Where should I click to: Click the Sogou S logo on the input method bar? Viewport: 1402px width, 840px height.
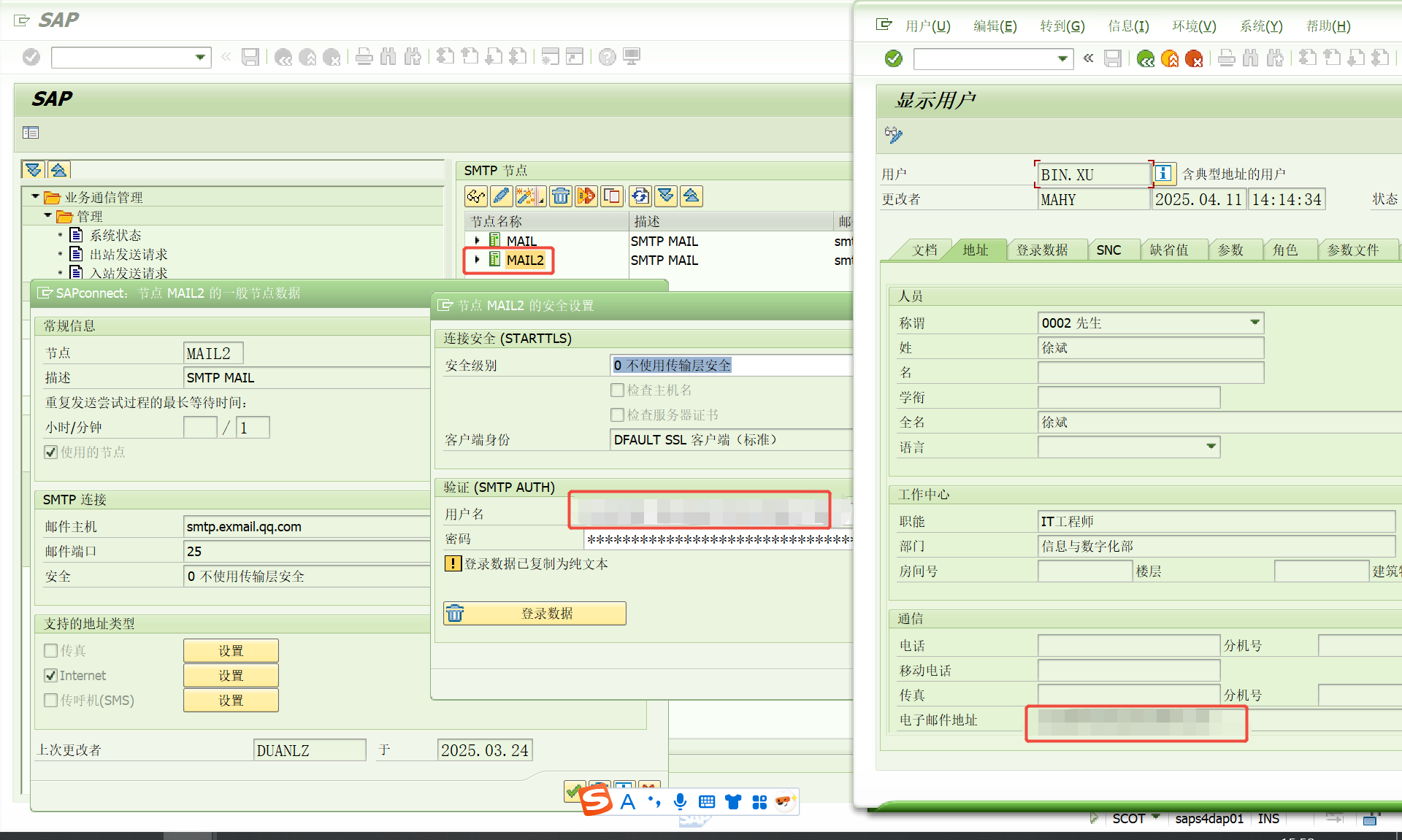[596, 801]
